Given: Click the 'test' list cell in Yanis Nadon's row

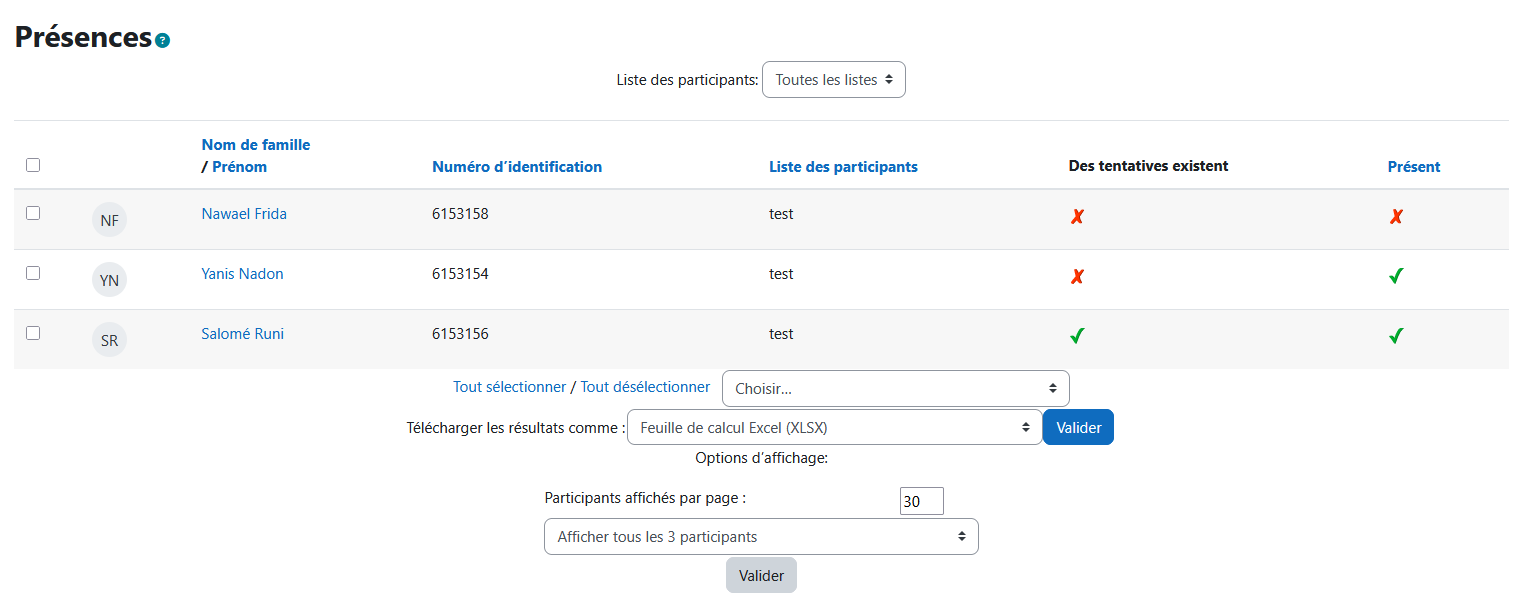Looking at the screenshot, I should pos(781,274).
